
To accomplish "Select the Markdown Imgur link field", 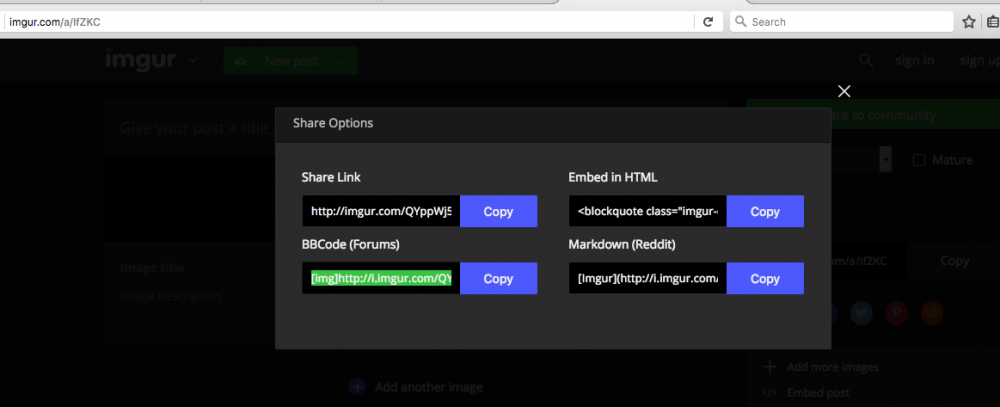I will coord(648,279).
